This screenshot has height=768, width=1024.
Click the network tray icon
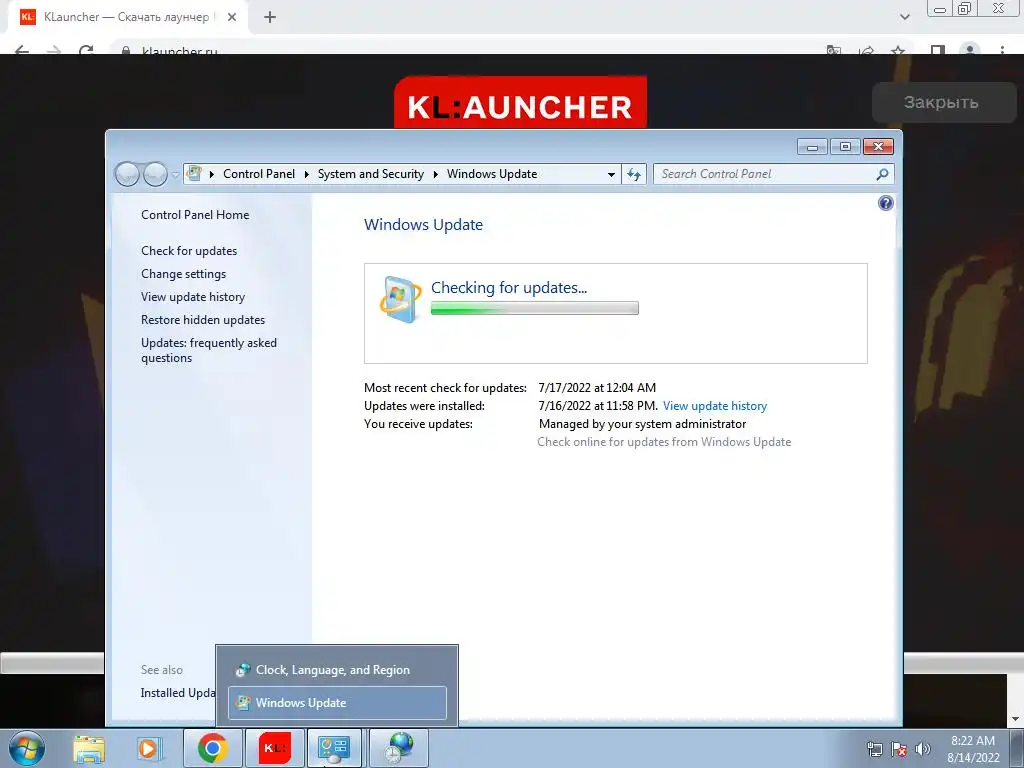874,749
